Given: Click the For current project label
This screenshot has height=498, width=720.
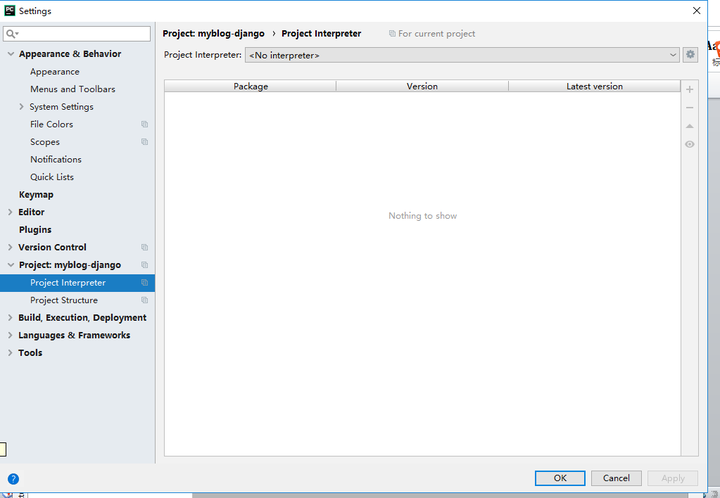Looking at the screenshot, I should coord(437,34).
